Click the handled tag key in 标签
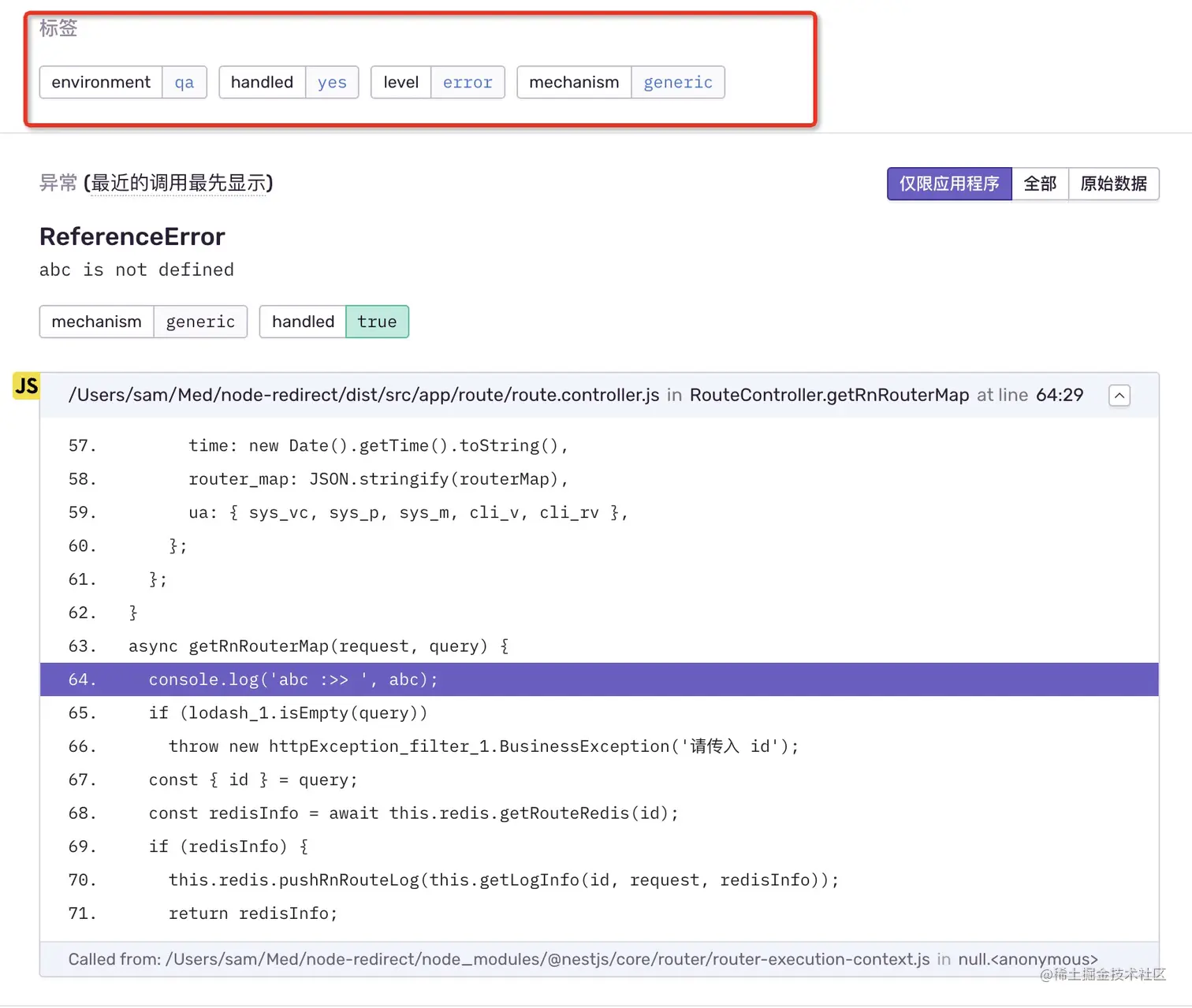Viewport: 1192px width, 1008px height. click(262, 82)
